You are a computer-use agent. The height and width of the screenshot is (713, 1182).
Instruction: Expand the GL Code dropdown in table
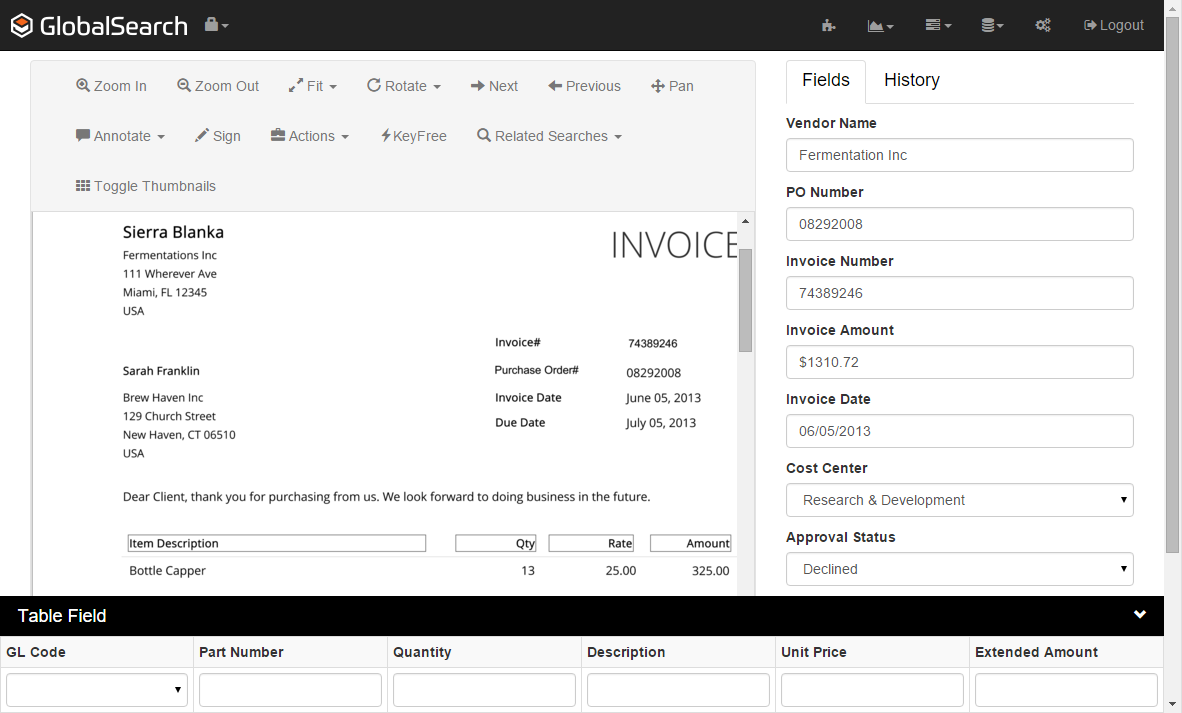tap(96, 689)
